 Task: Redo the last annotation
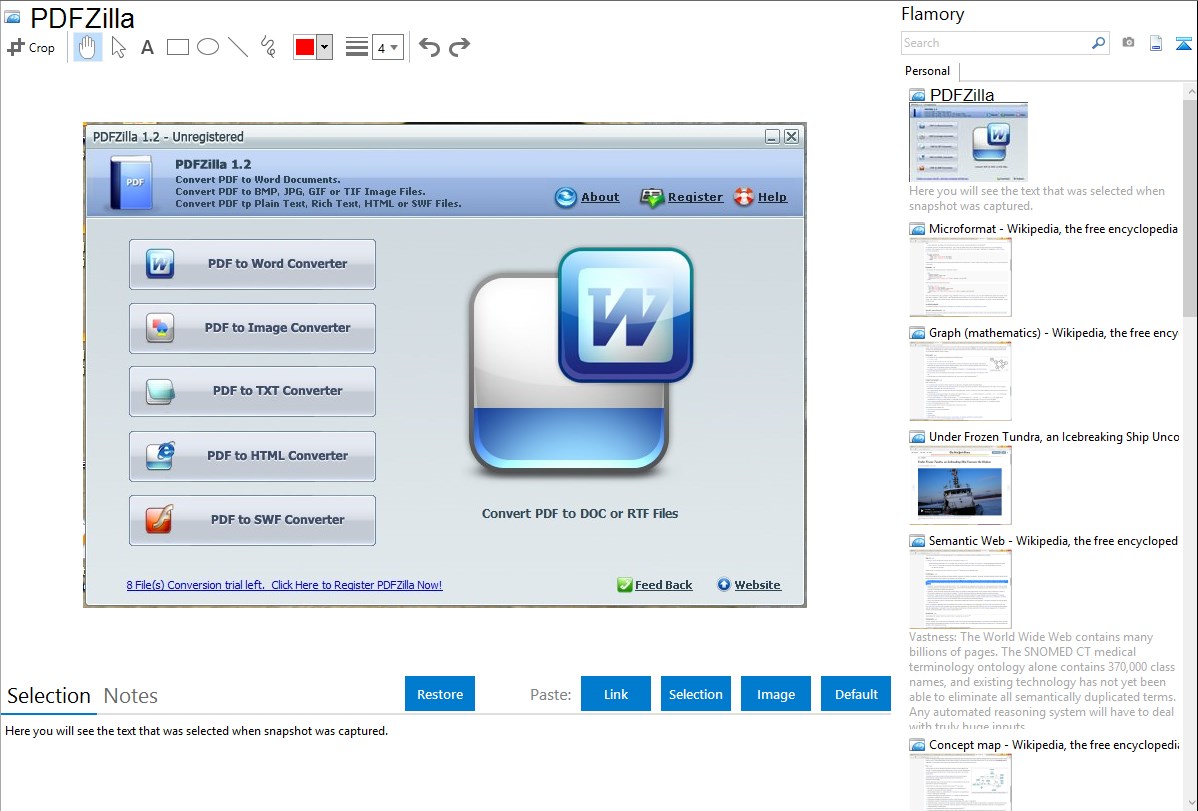pyautogui.click(x=459, y=47)
